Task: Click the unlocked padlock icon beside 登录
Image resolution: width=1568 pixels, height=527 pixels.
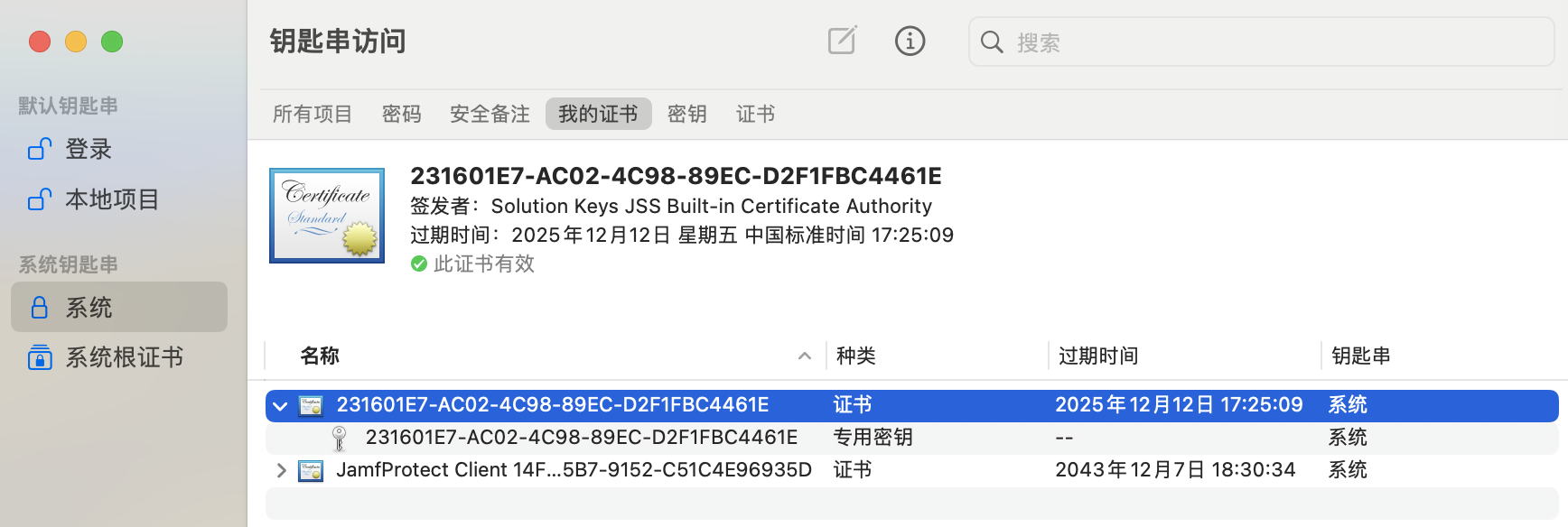Action: coord(40,148)
